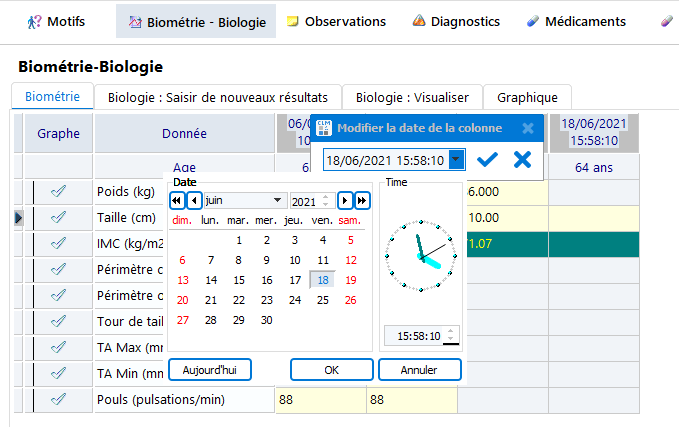Go to next month in calendar
The height and width of the screenshot is (427, 679).
pos(345,200)
